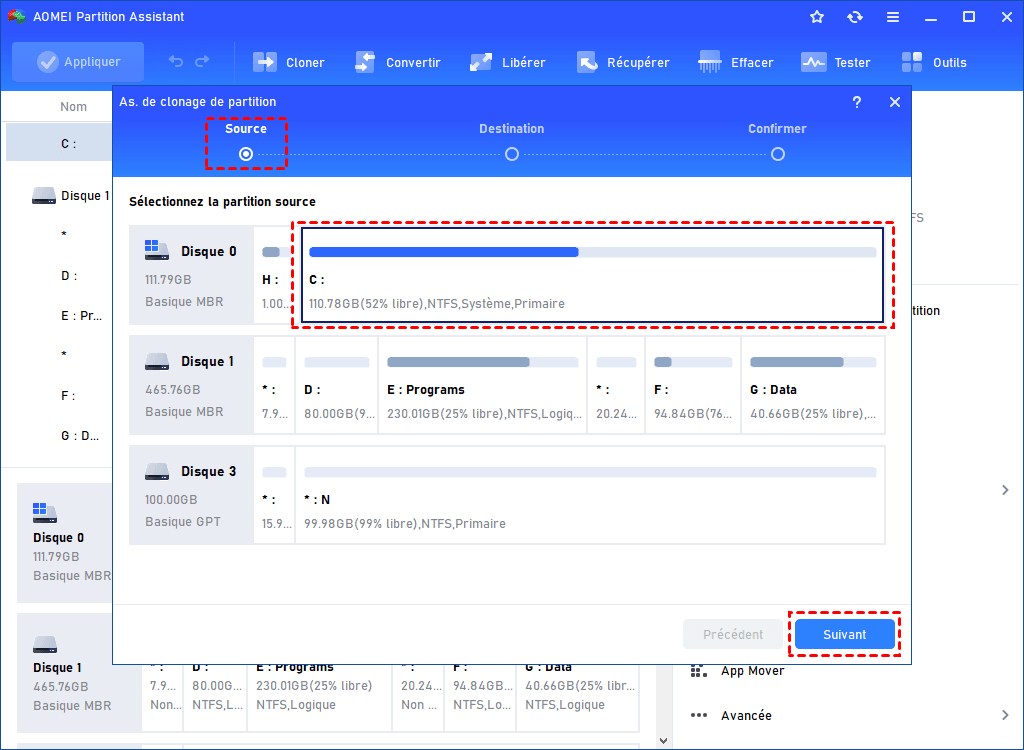This screenshot has height=750, width=1024.
Task: Select C : row in main partition list
Action: click(59, 143)
